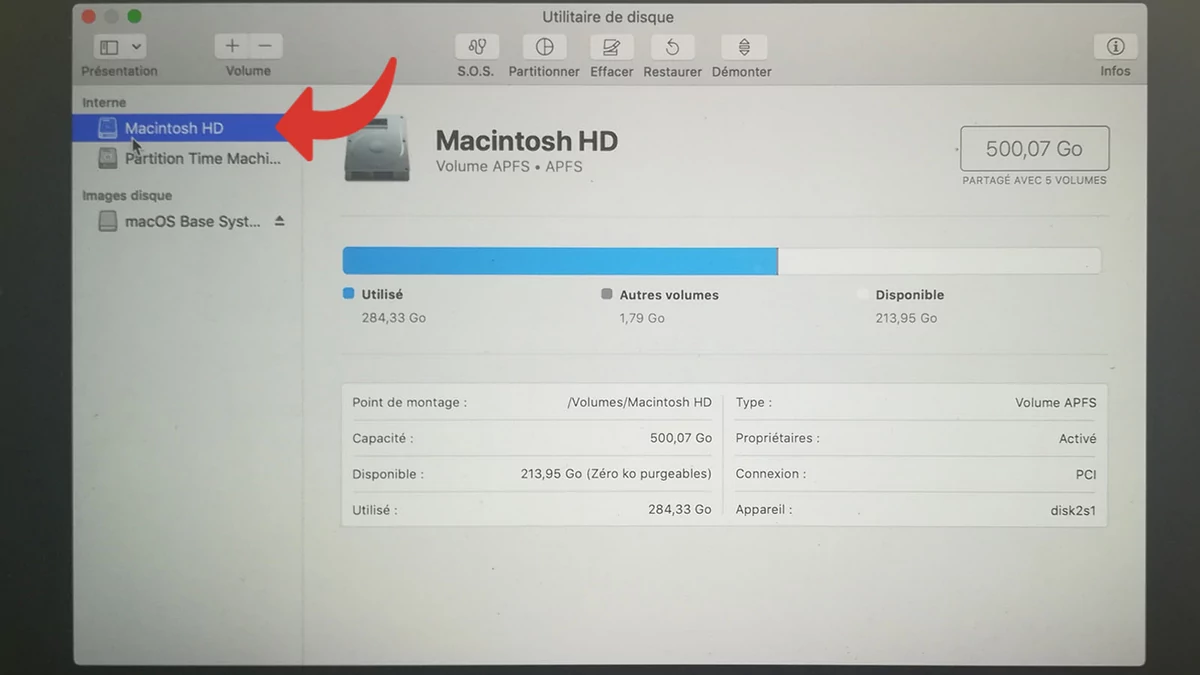
Task: Remove a volume with the minus button
Action: (265, 46)
